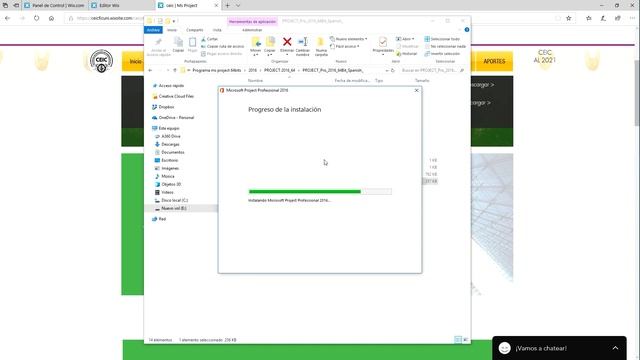This screenshot has height=360, width=640.
Task: Click Seleccionar todo in ribbon
Action: pyautogui.click(x=442, y=39)
